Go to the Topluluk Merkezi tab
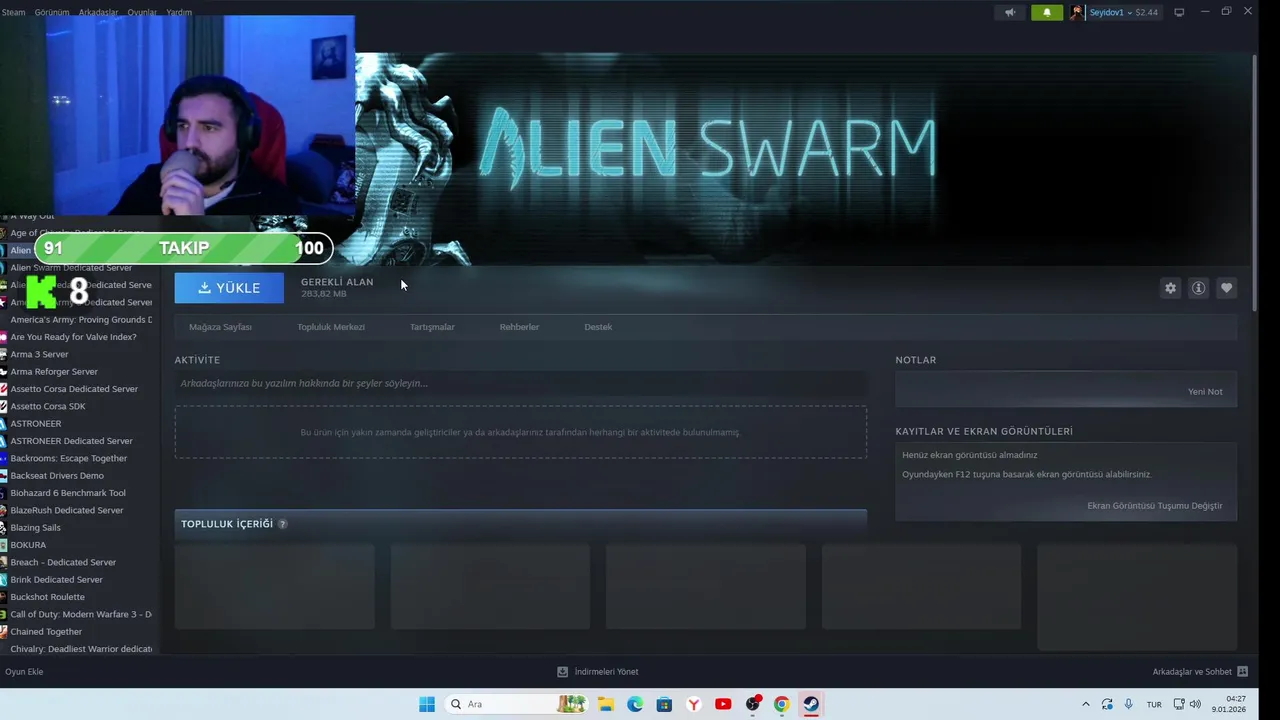Image resolution: width=1280 pixels, height=720 pixels. pyautogui.click(x=331, y=327)
